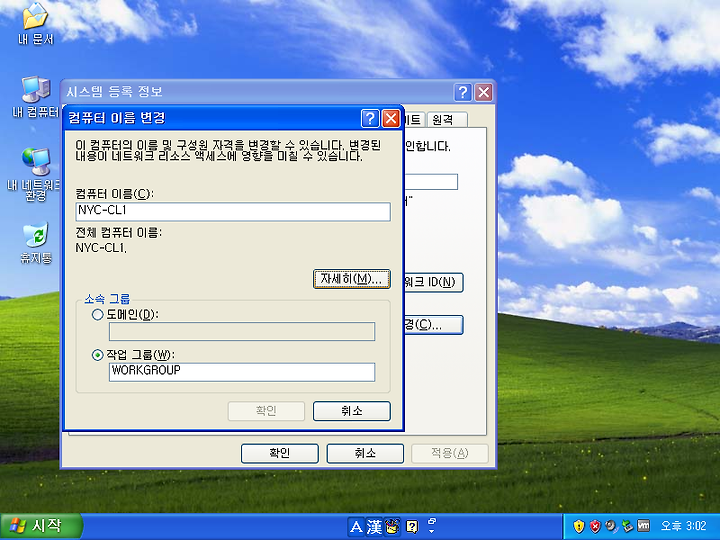Click the safely remove hardware tray icon

tap(627, 526)
